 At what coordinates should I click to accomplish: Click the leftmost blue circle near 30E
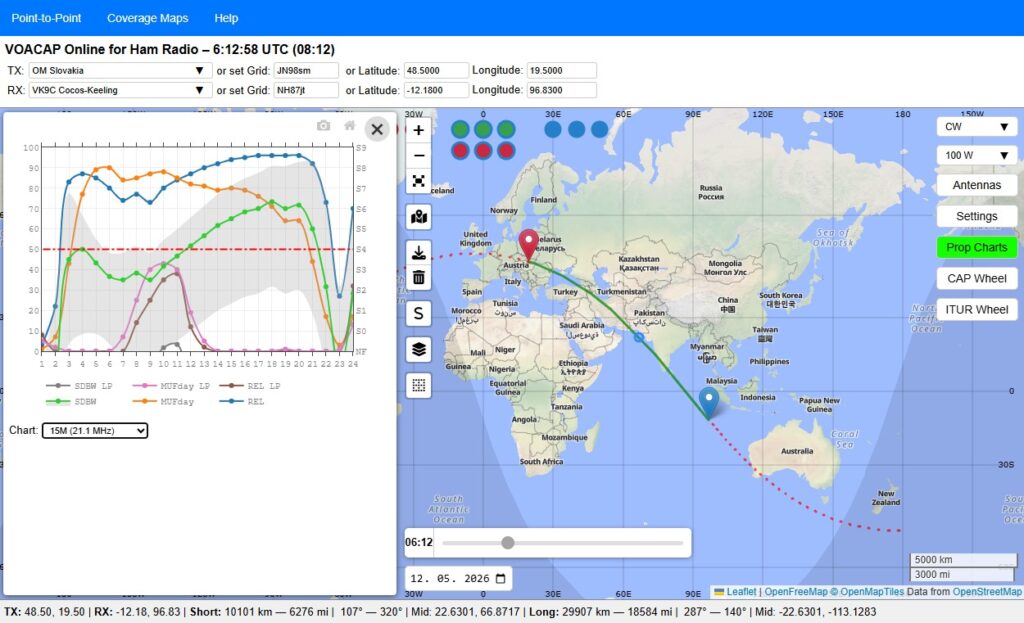pyautogui.click(x=553, y=129)
